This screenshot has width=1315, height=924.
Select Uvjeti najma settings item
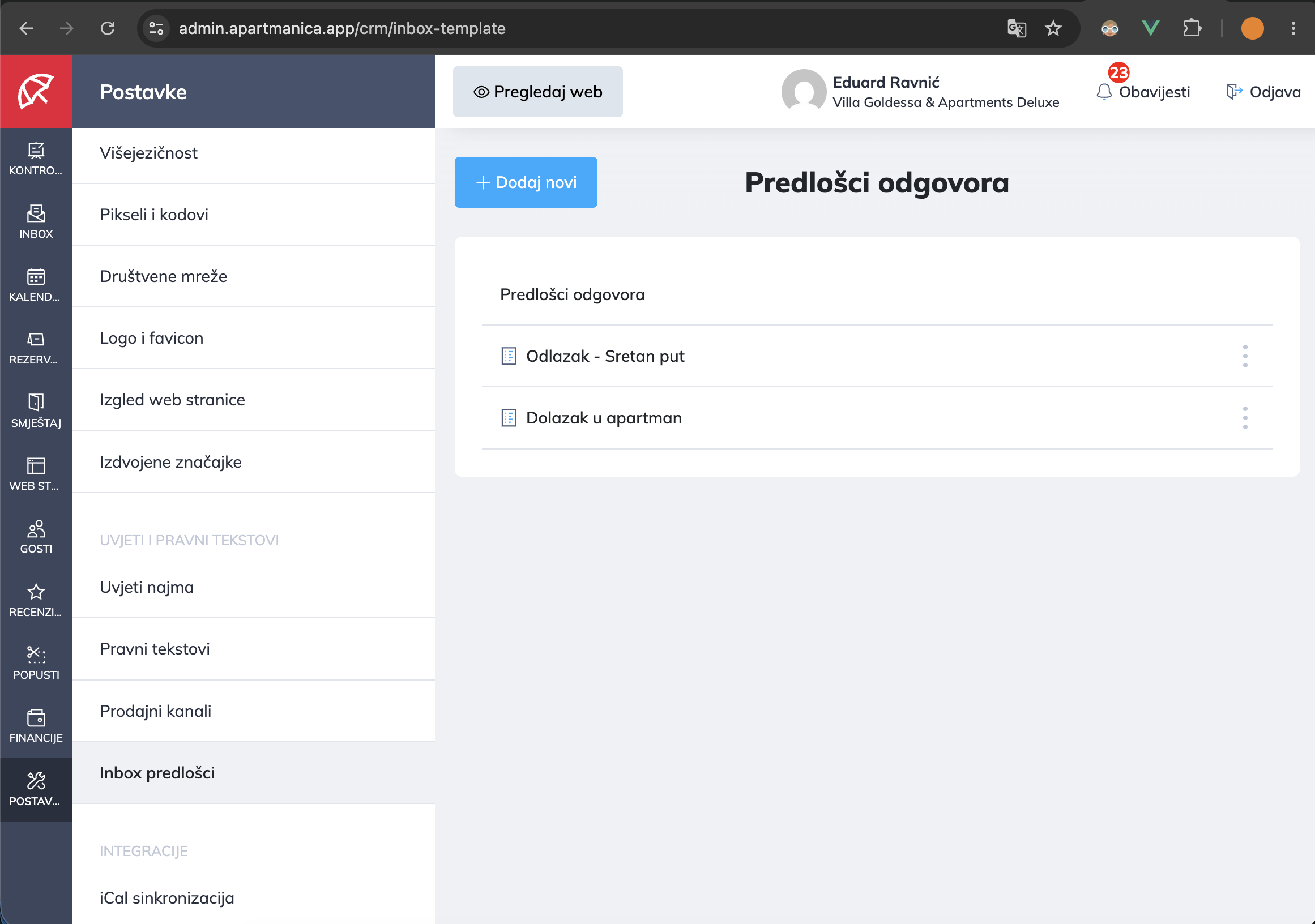254,587
